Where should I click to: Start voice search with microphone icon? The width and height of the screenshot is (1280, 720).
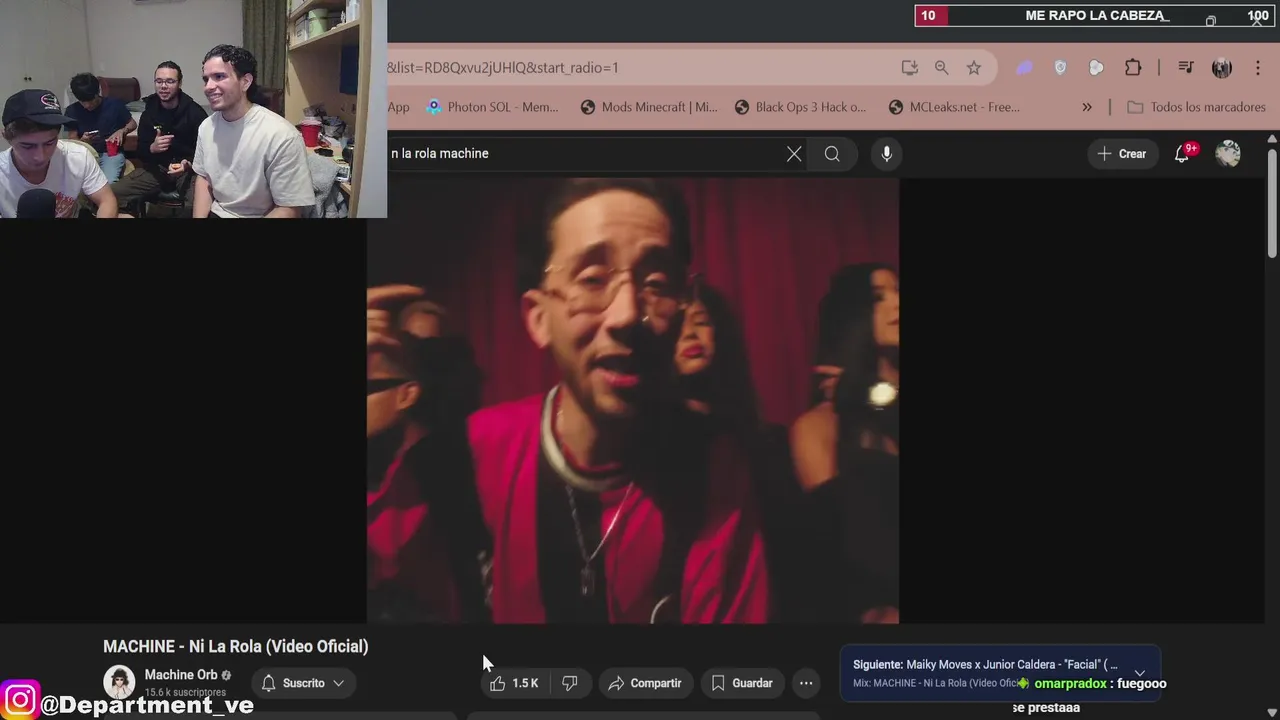(886, 154)
